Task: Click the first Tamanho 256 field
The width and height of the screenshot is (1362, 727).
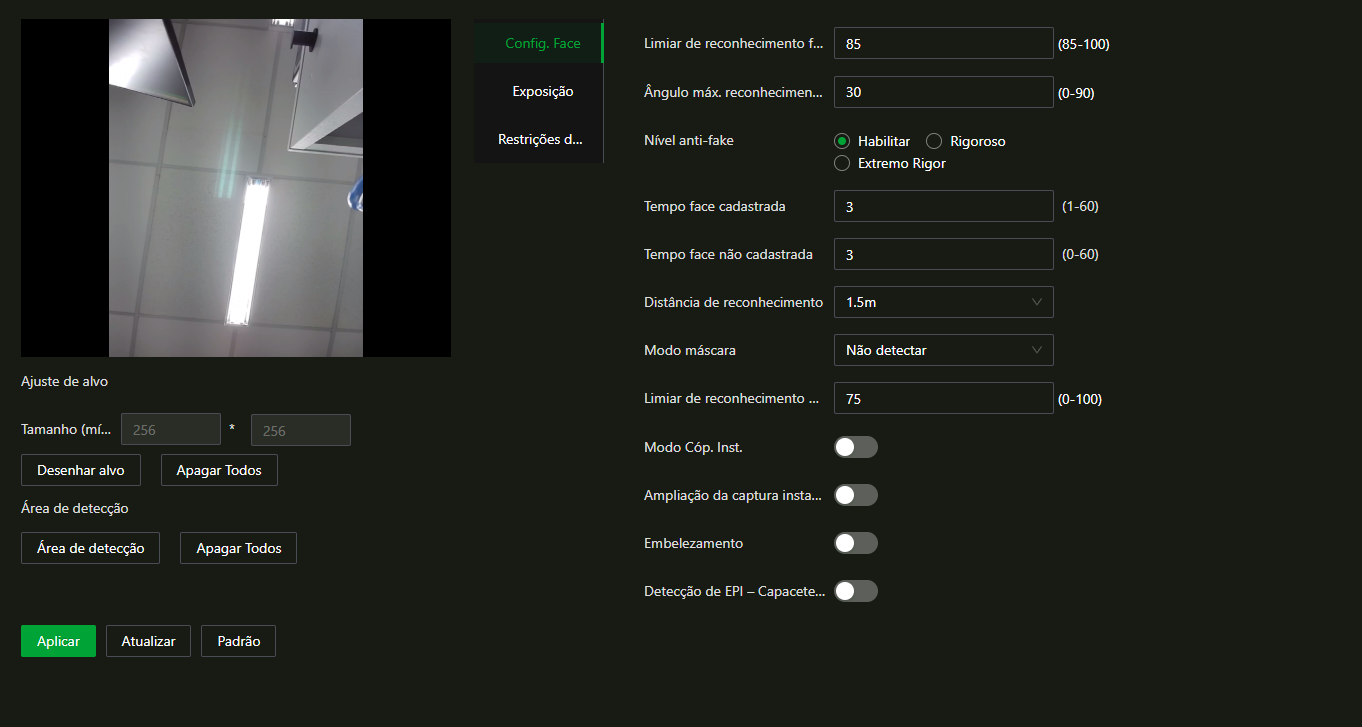Action: (x=170, y=430)
